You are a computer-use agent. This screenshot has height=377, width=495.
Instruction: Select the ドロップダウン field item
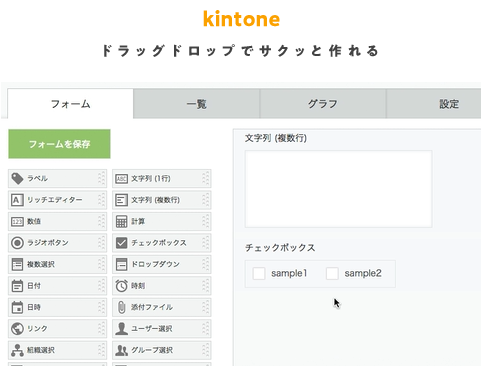pyautogui.click(x=162, y=264)
